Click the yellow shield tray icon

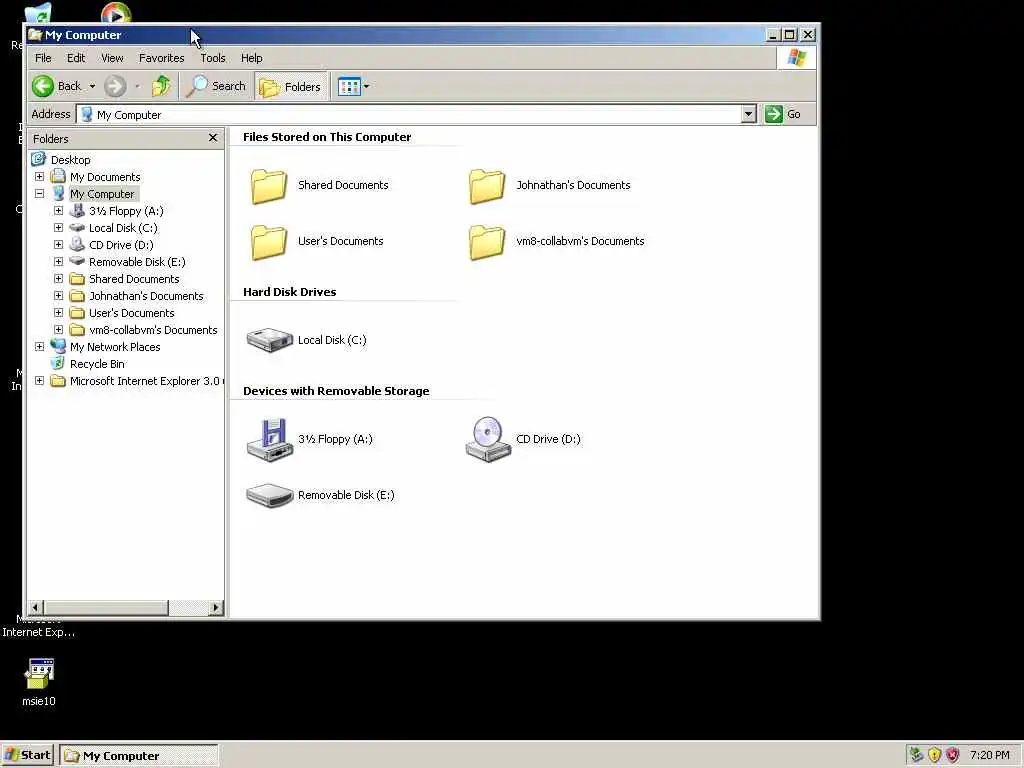pos(935,756)
